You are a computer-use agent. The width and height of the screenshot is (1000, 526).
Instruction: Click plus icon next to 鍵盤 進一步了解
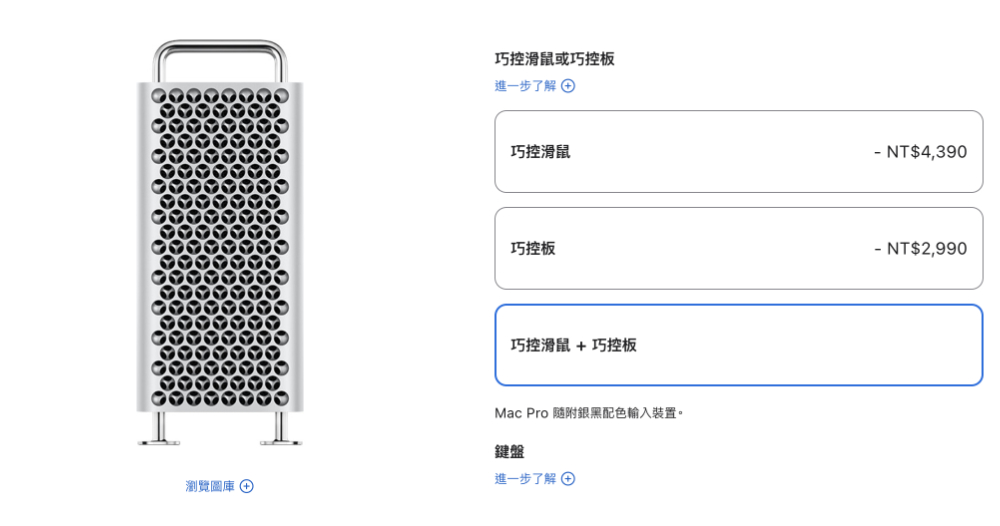[568, 479]
